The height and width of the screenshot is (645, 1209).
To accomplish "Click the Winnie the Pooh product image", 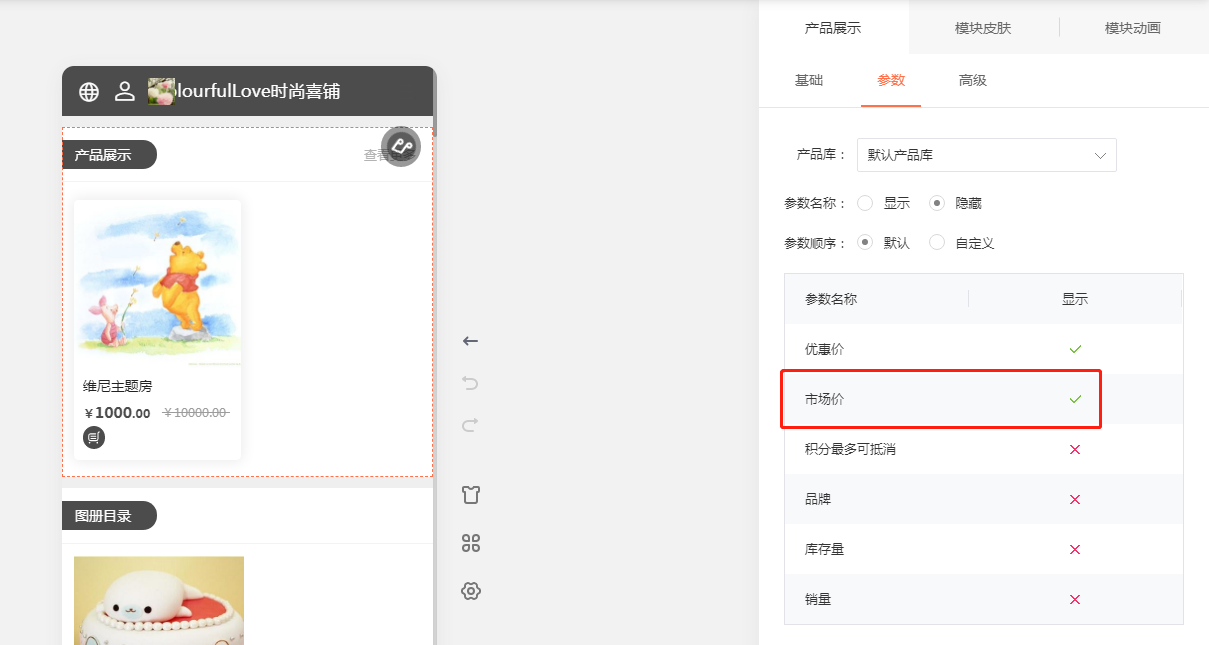I will (157, 284).
